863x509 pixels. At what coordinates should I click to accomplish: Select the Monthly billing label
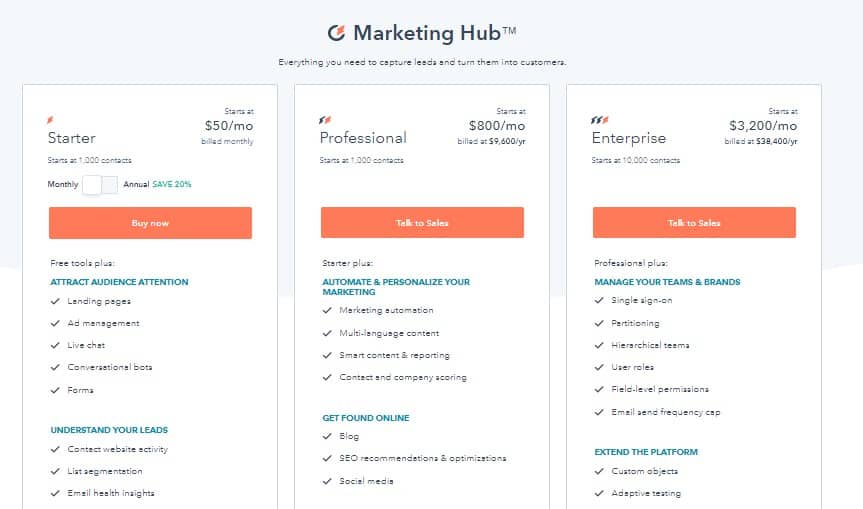(62, 185)
